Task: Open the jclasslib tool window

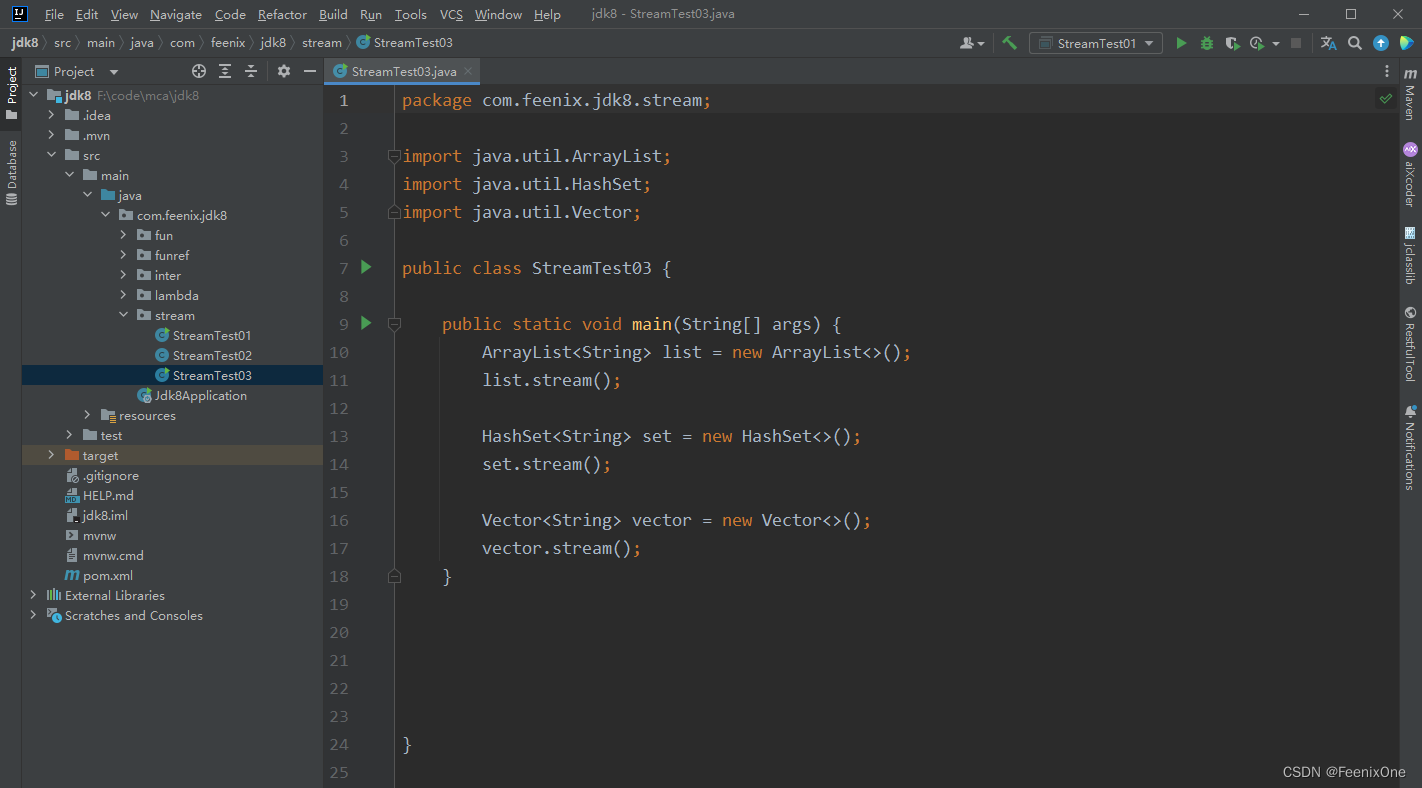Action: pyautogui.click(x=1410, y=255)
